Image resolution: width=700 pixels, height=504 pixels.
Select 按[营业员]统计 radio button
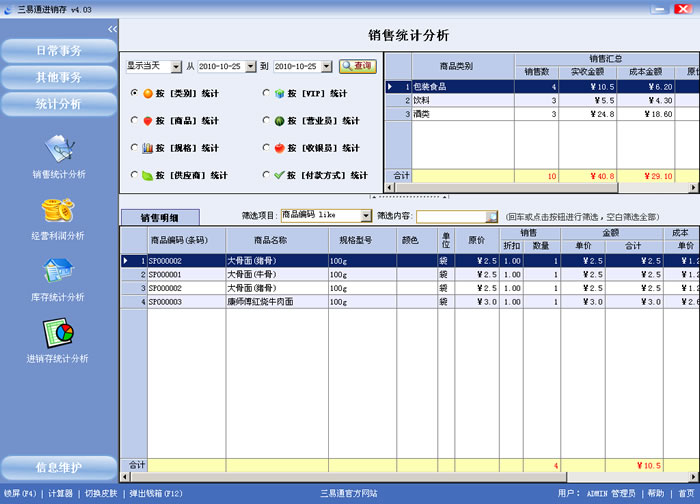click(266, 120)
